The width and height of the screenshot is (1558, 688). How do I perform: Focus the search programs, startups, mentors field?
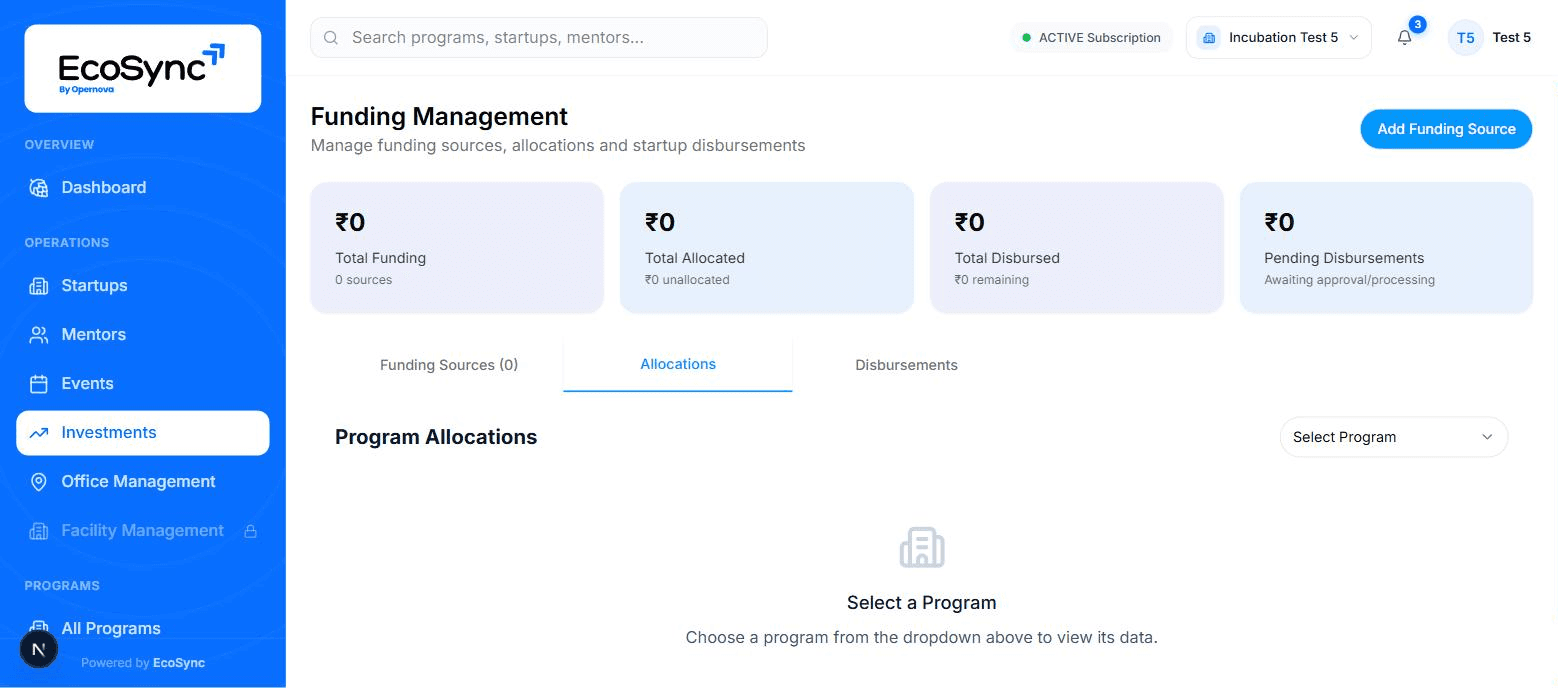tap(539, 38)
